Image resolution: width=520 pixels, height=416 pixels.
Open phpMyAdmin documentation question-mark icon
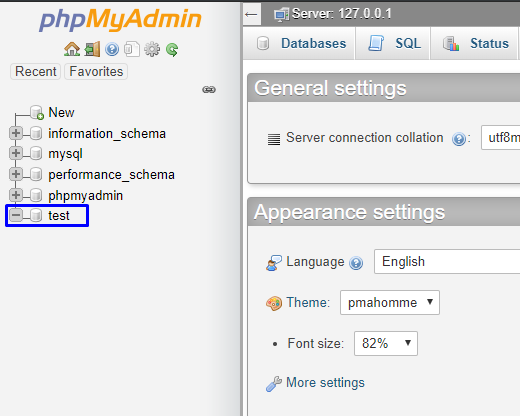click(112, 50)
